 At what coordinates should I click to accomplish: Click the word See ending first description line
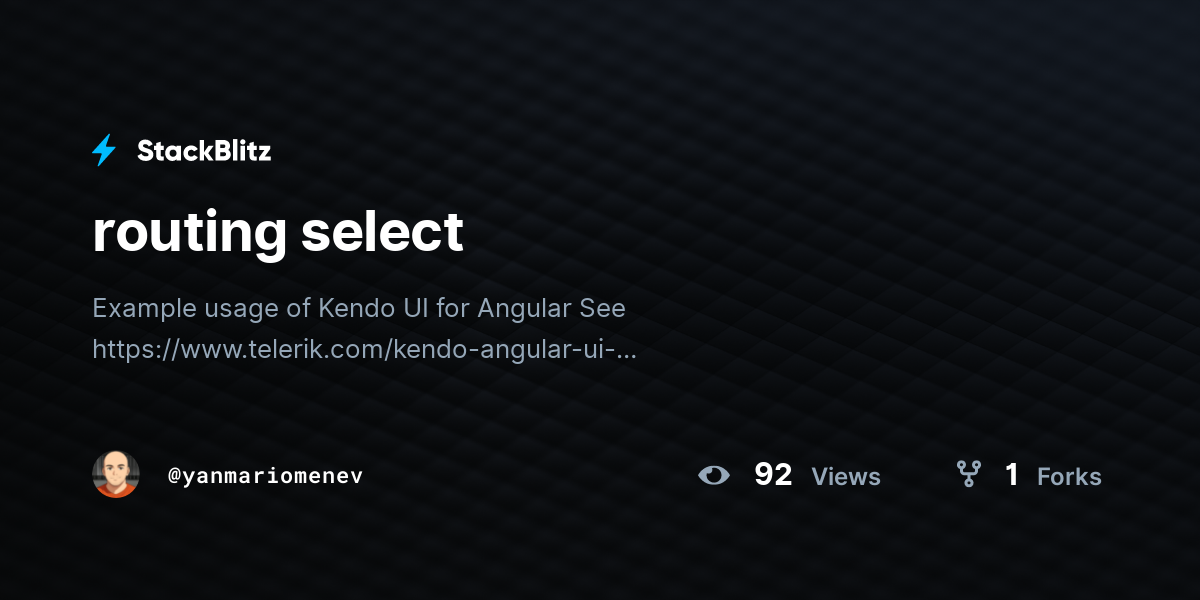click(x=603, y=308)
